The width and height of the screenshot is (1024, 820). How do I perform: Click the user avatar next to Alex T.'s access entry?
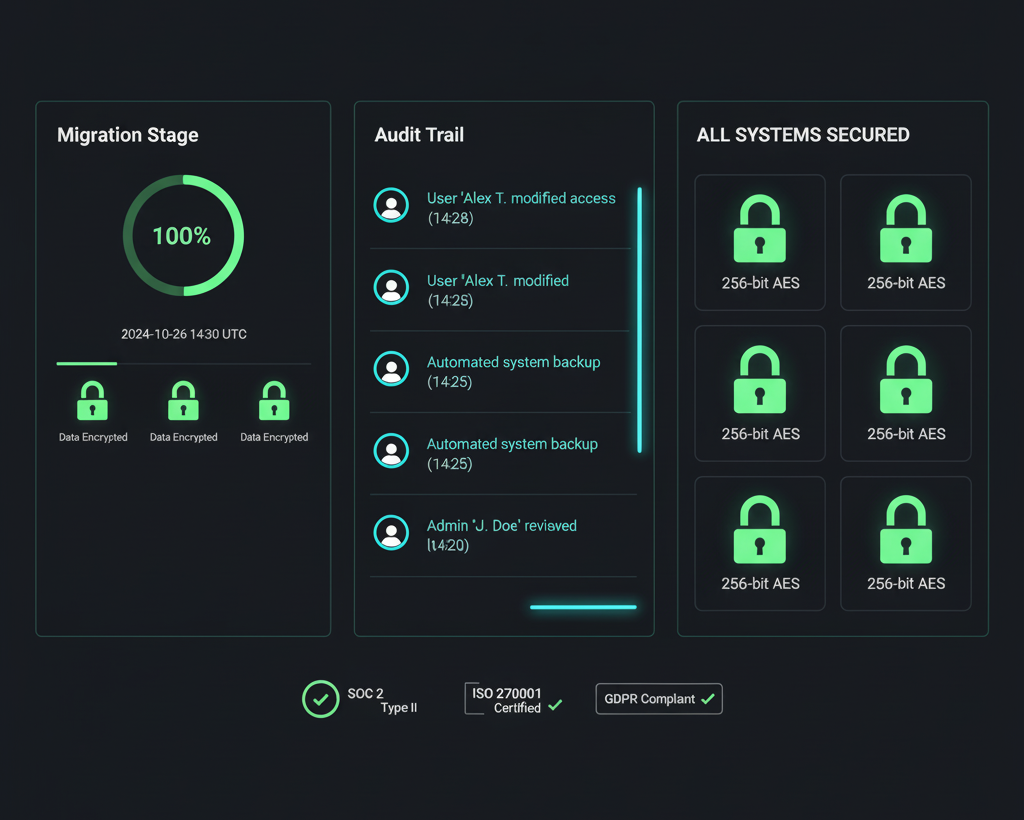391,205
